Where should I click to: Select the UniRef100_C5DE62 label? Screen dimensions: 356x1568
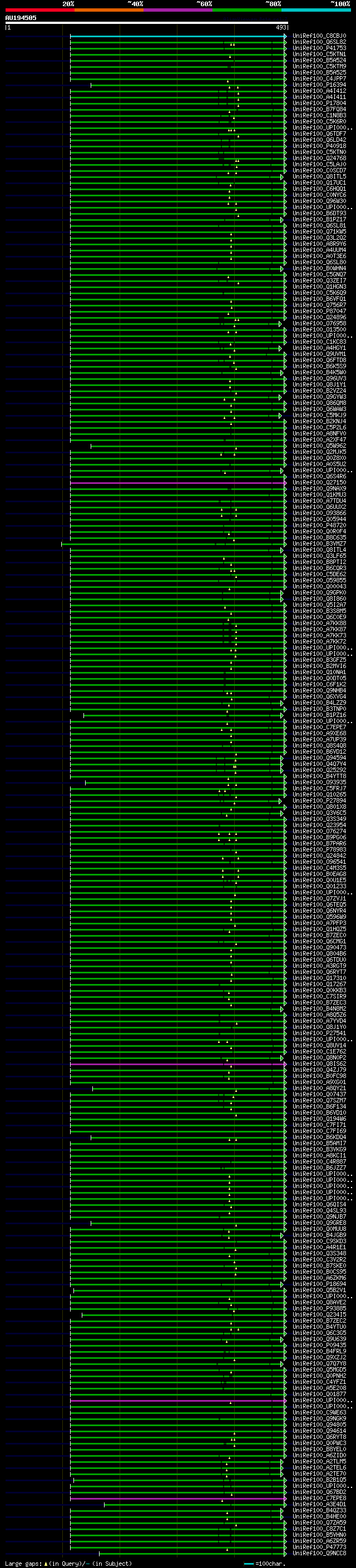point(319,574)
